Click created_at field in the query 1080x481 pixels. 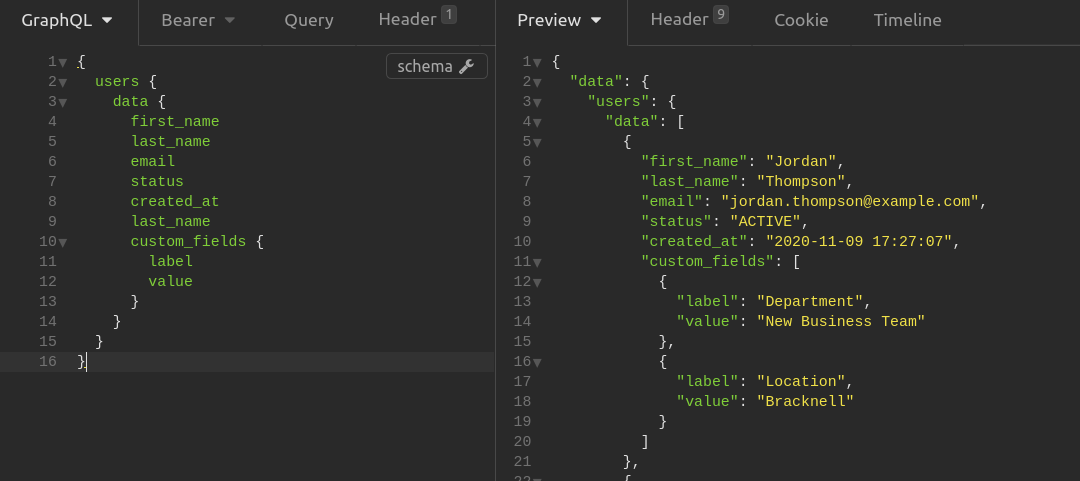point(175,202)
